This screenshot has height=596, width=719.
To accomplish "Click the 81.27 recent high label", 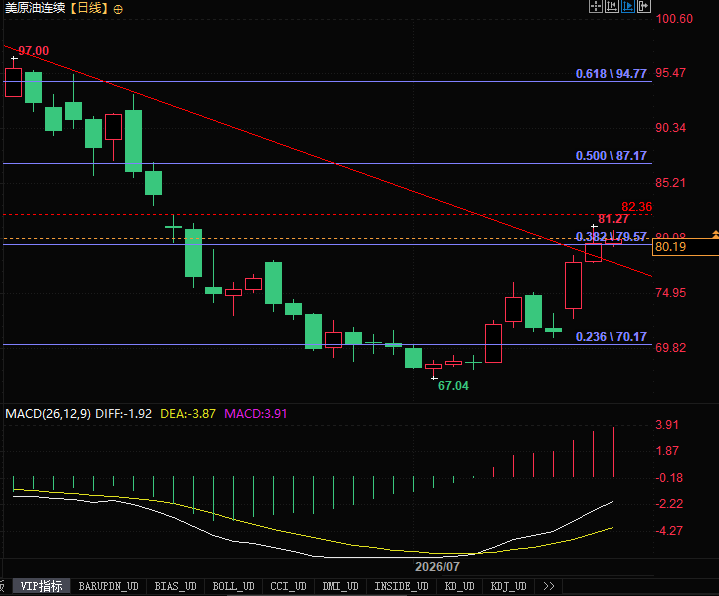I will (613, 219).
